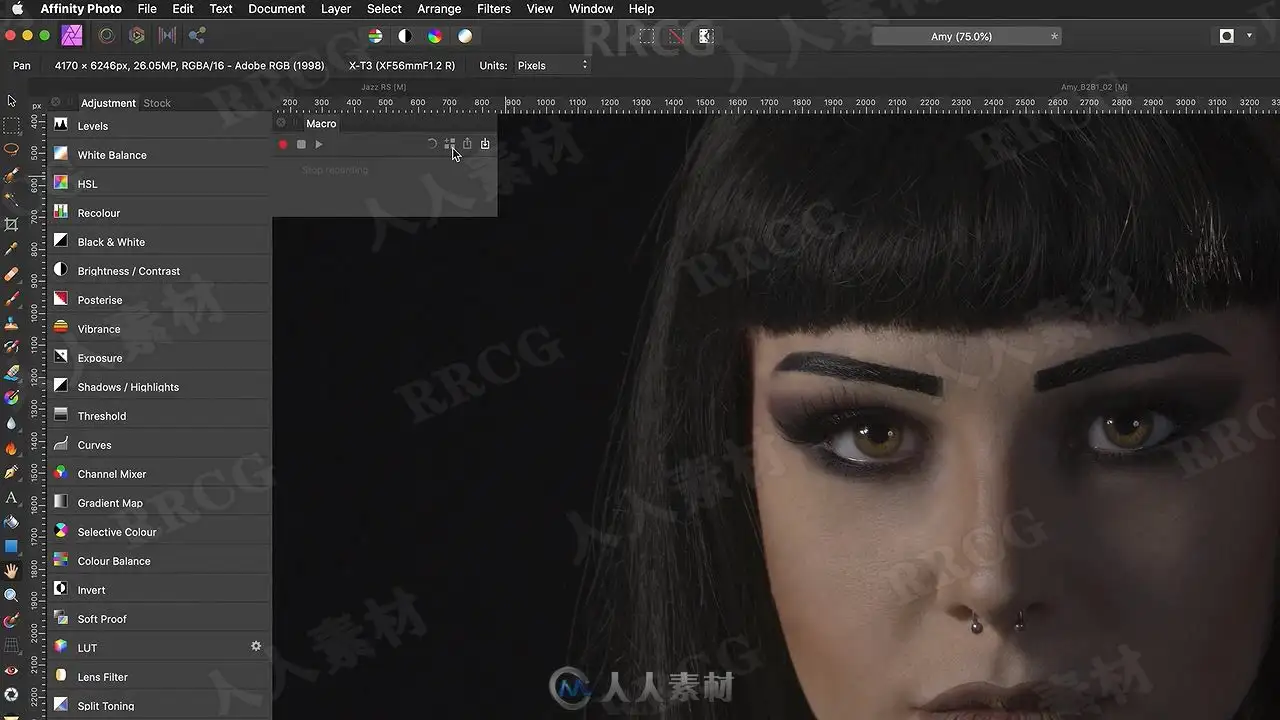
Task: Open the Affinity Photo application menu
Action: 81,9
